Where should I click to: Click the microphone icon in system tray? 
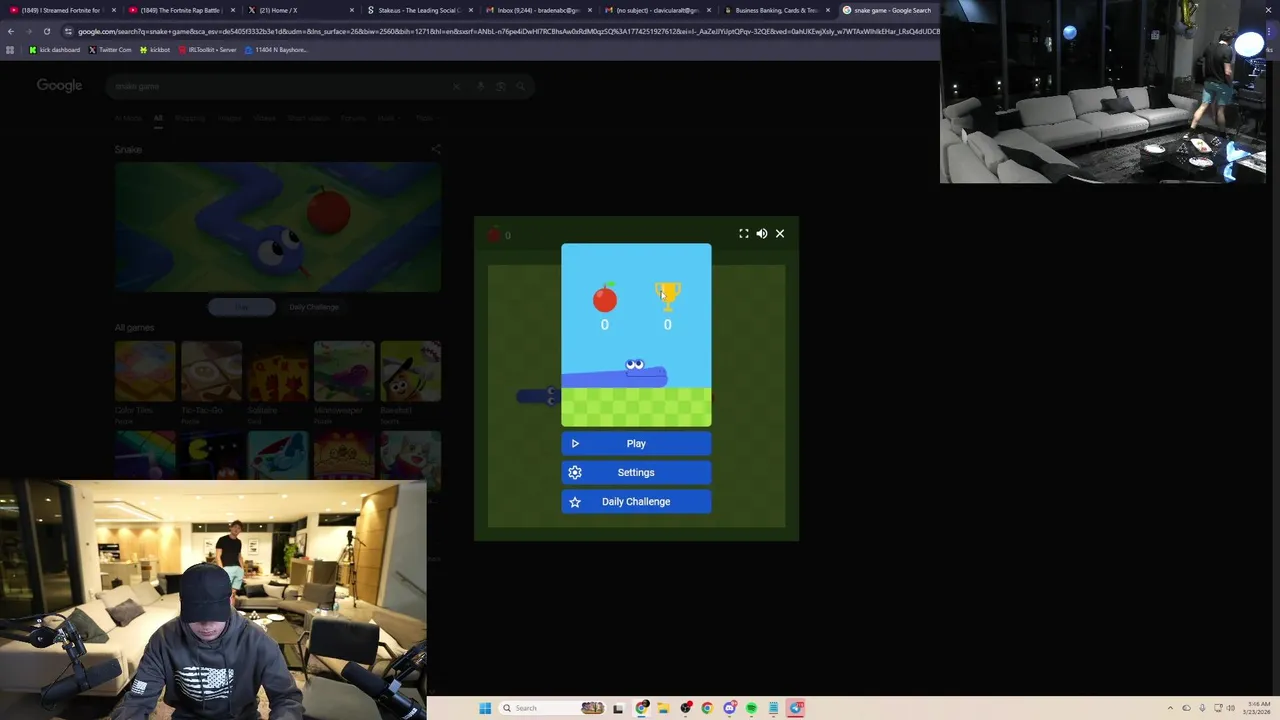point(1202,708)
